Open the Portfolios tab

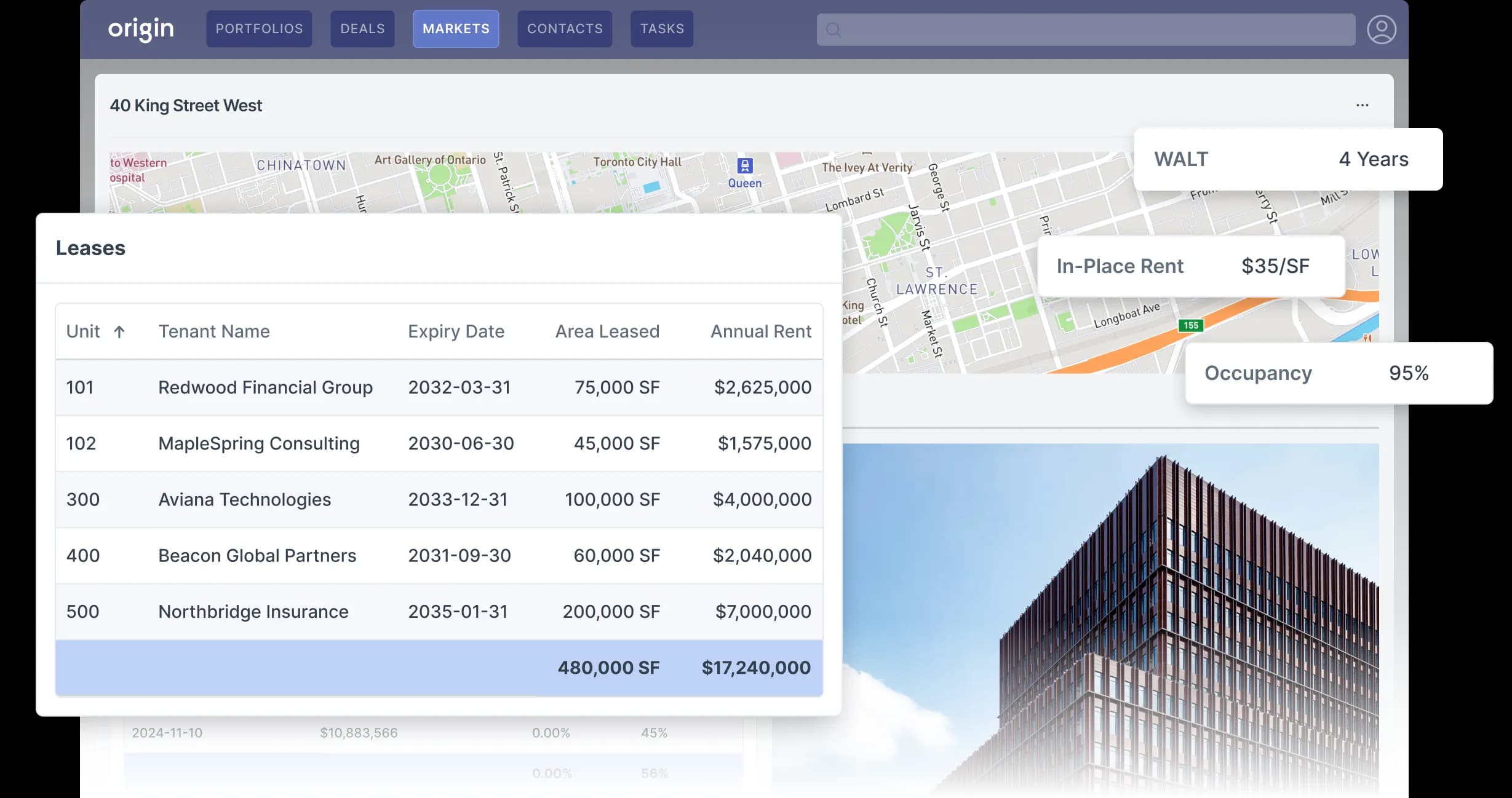point(259,29)
